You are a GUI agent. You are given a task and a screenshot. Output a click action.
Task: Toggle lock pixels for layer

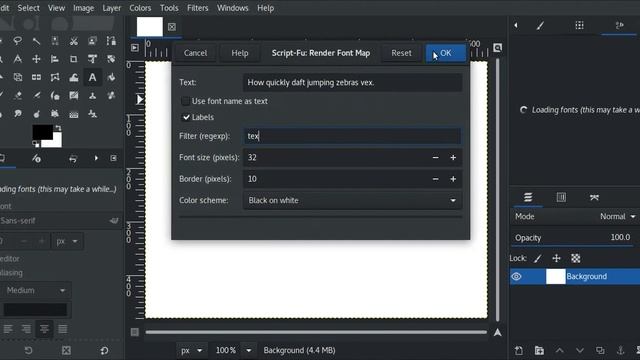point(538,258)
